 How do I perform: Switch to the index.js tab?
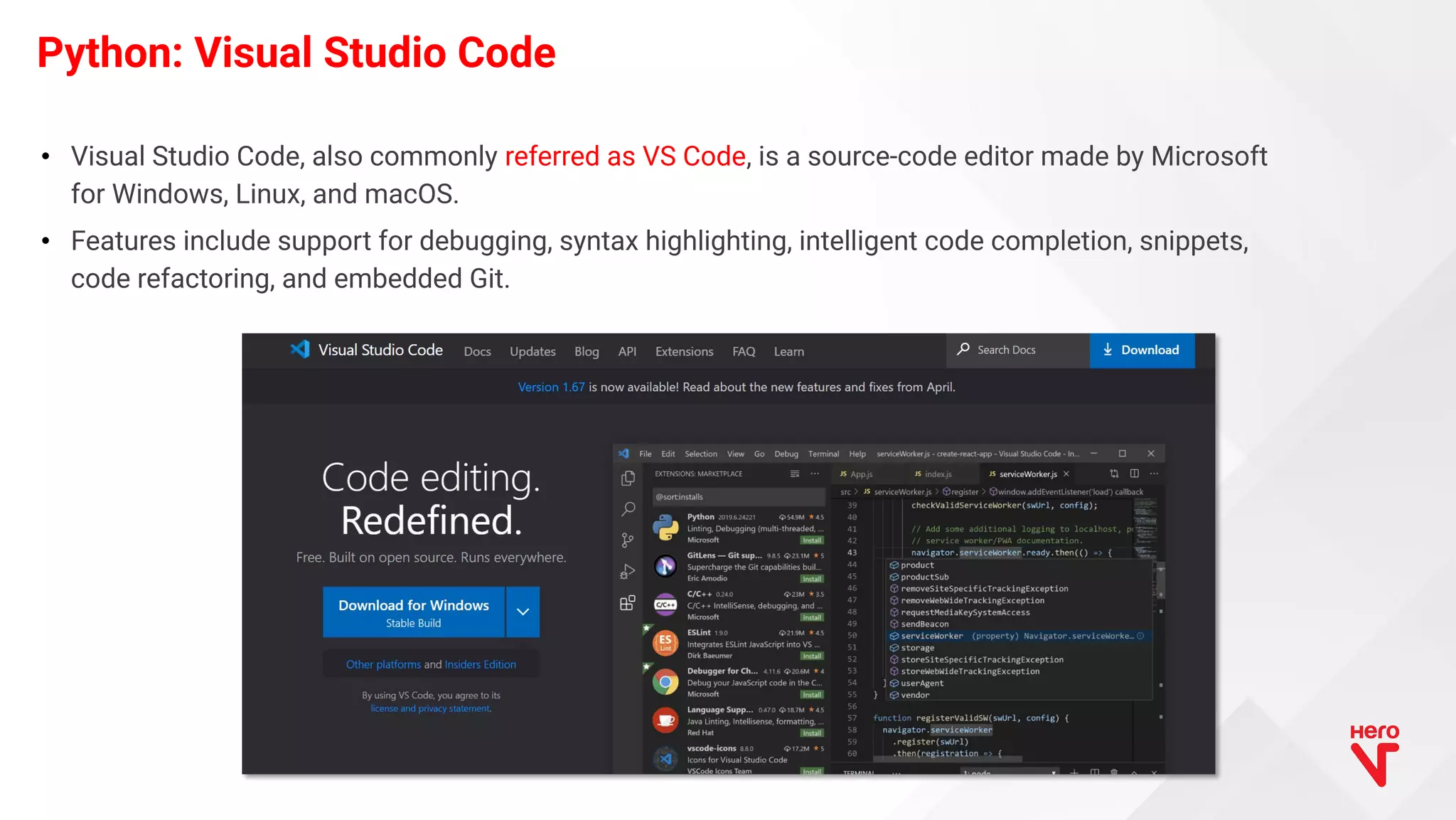pos(933,474)
